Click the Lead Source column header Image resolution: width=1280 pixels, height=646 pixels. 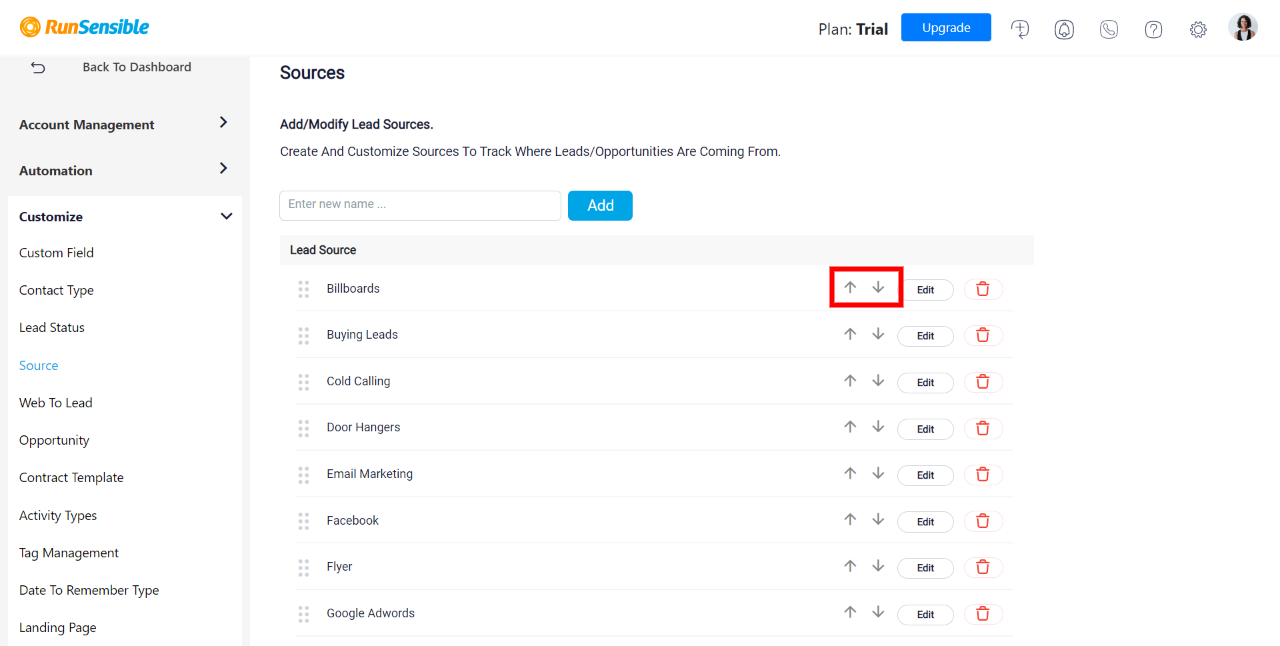coord(323,250)
